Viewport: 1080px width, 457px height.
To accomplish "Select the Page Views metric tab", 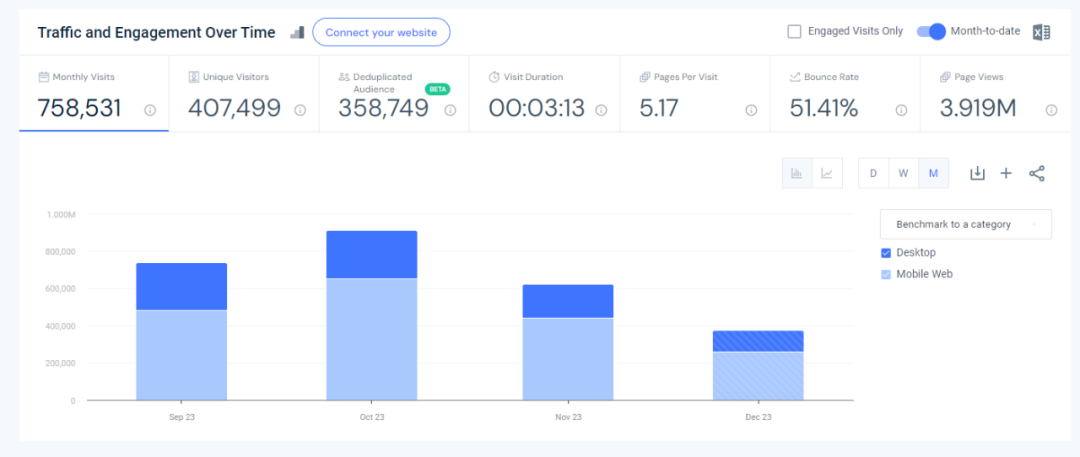I will point(996,94).
